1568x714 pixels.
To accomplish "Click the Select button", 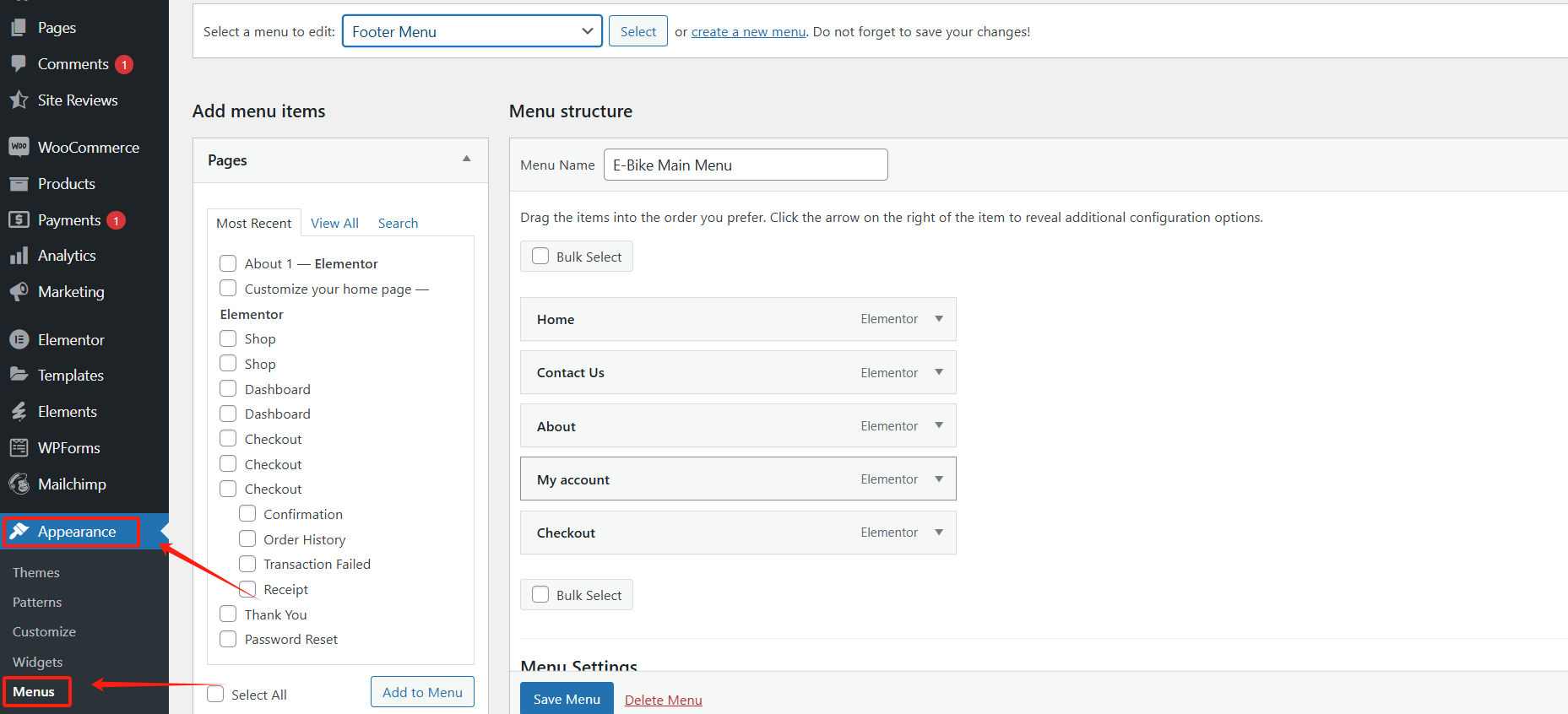I will [x=638, y=31].
